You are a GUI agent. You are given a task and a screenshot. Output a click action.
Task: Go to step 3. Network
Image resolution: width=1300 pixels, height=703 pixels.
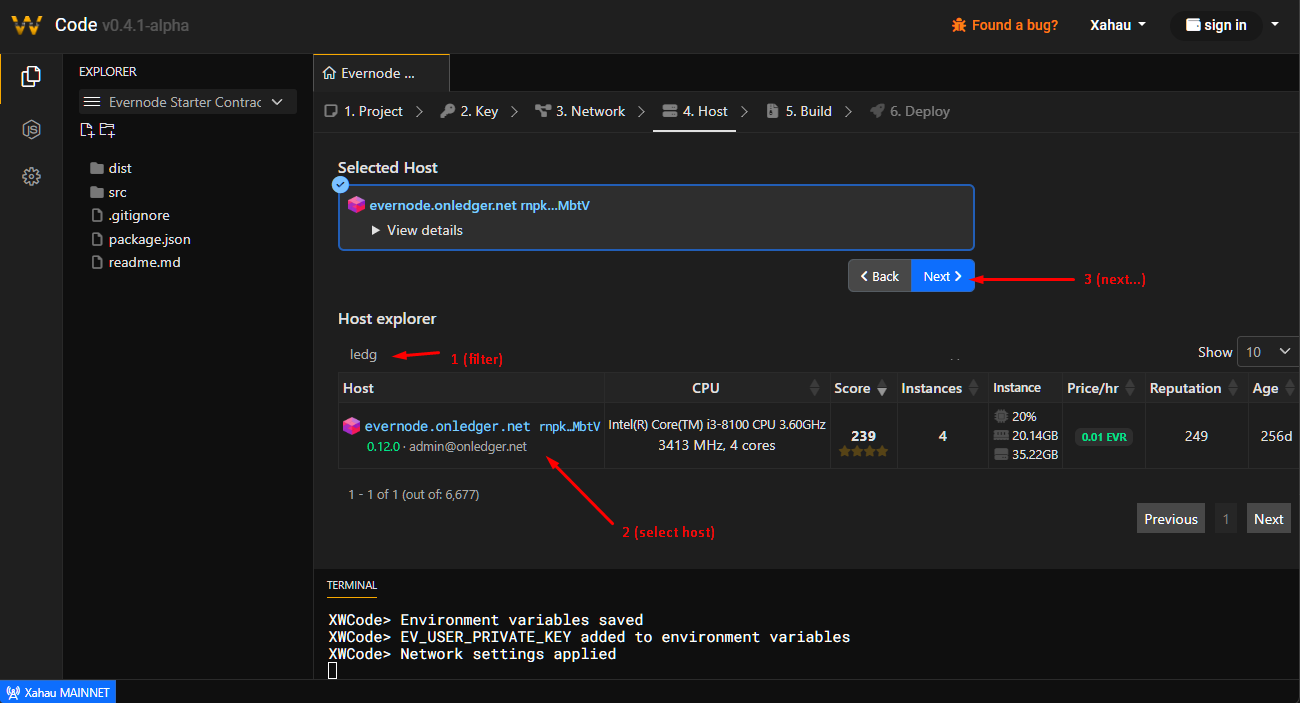pos(580,111)
